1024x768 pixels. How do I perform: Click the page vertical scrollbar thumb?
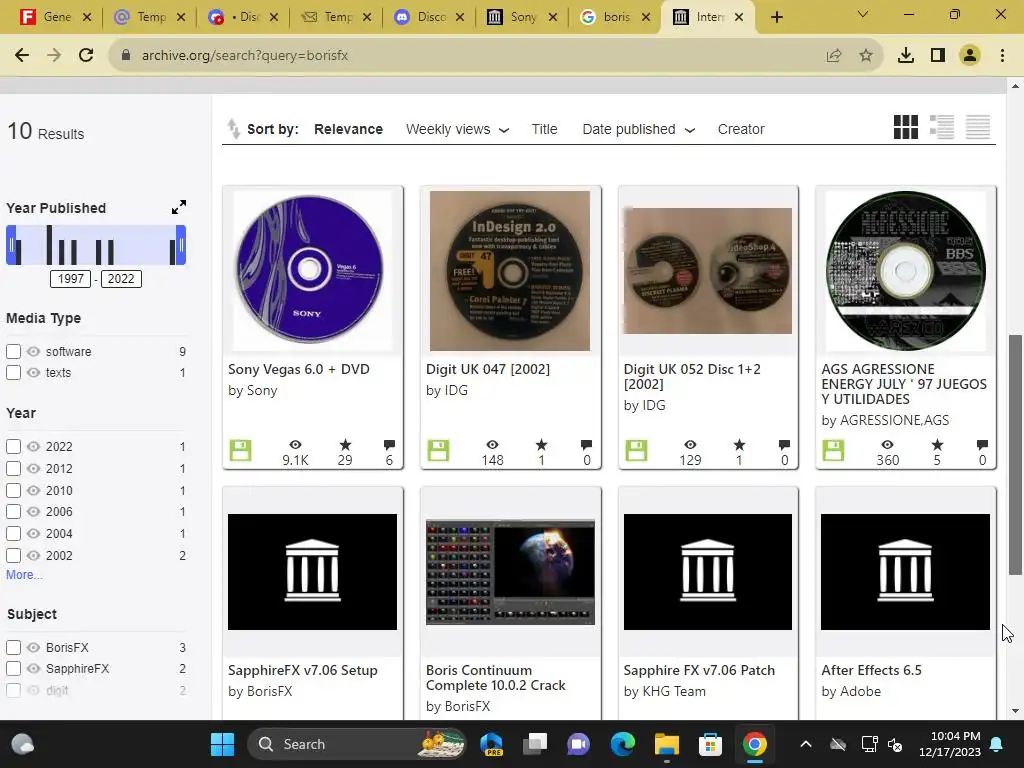[1015, 455]
